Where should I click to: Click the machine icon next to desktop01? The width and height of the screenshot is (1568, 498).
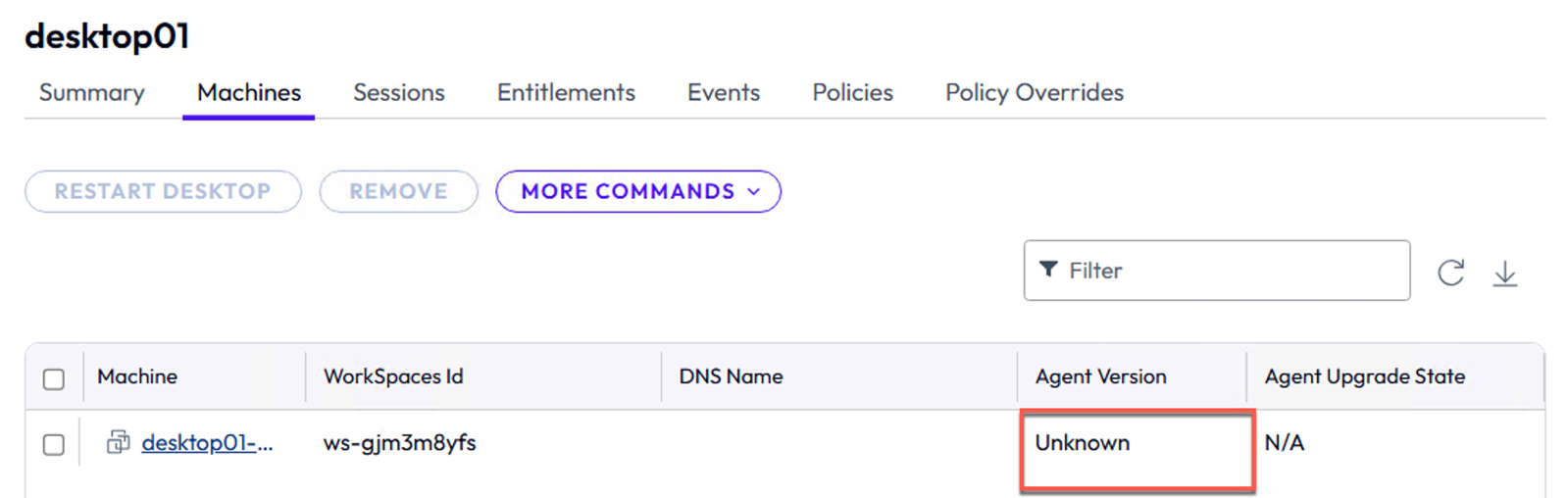tap(118, 442)
